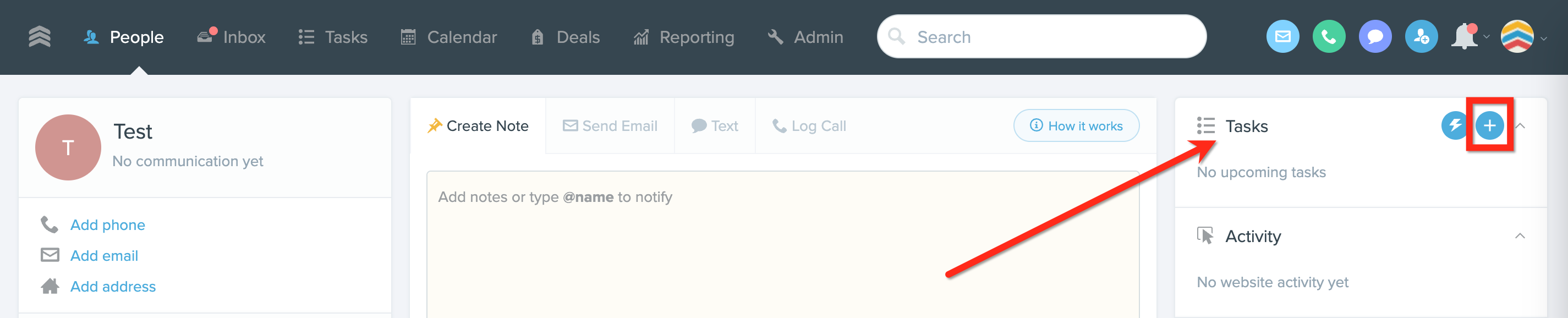
Task: Click into the Search field
Action: [1041, 37]
